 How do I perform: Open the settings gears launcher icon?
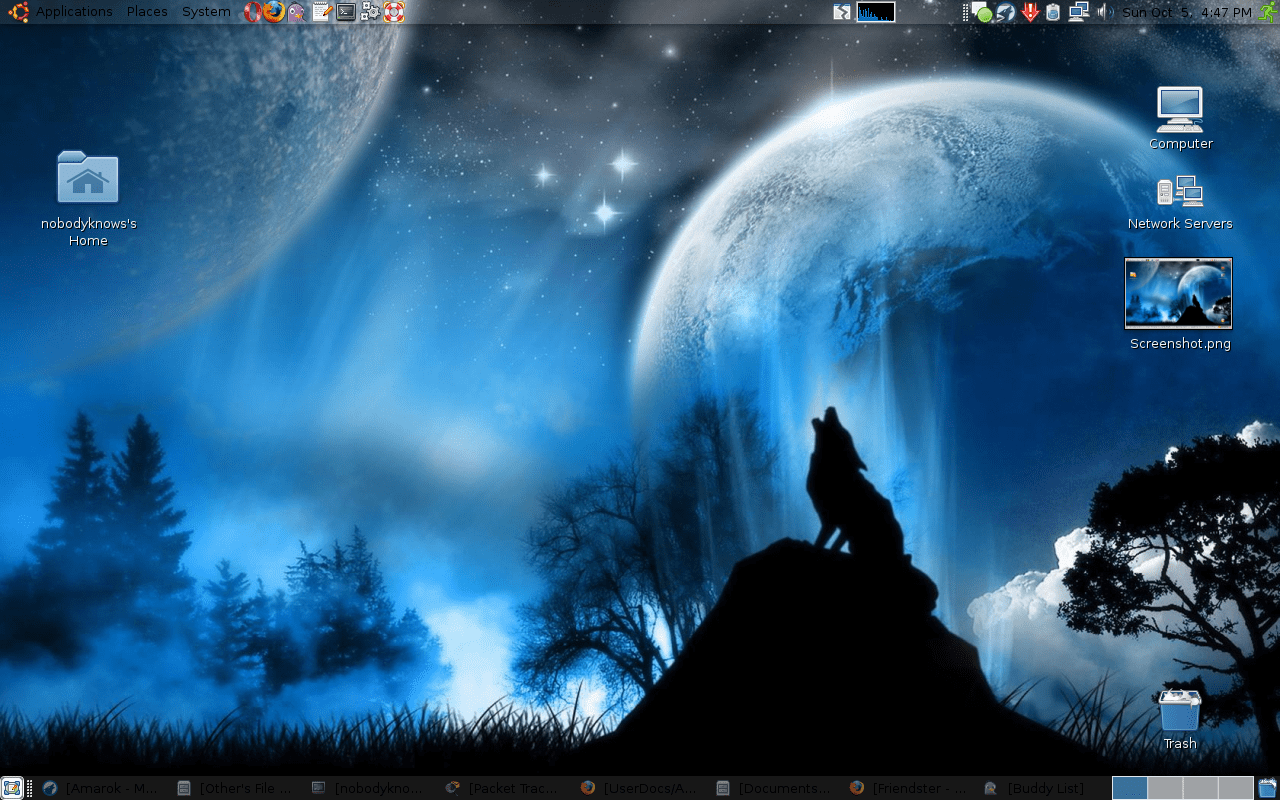370,12
